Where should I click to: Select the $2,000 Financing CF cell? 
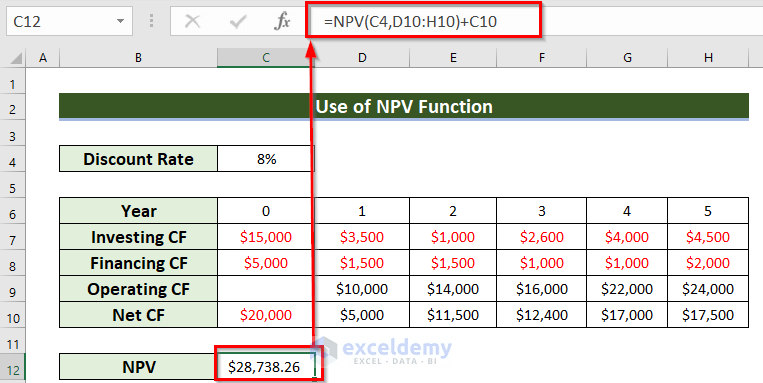[x=708, y=263]
